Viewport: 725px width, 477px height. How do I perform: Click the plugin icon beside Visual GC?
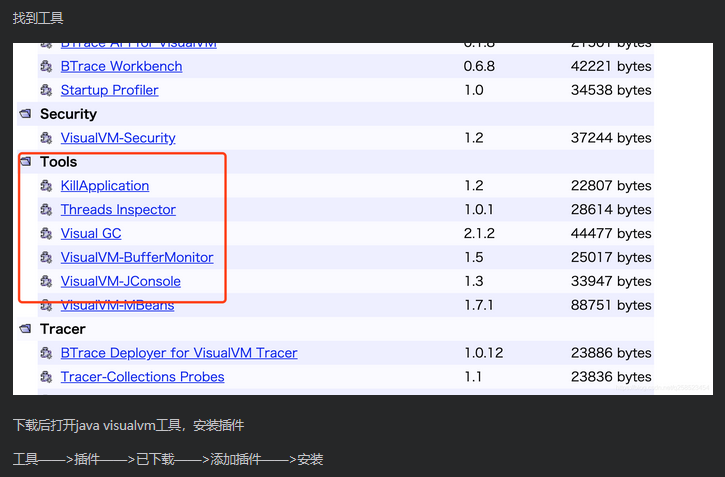pos(46,233)
